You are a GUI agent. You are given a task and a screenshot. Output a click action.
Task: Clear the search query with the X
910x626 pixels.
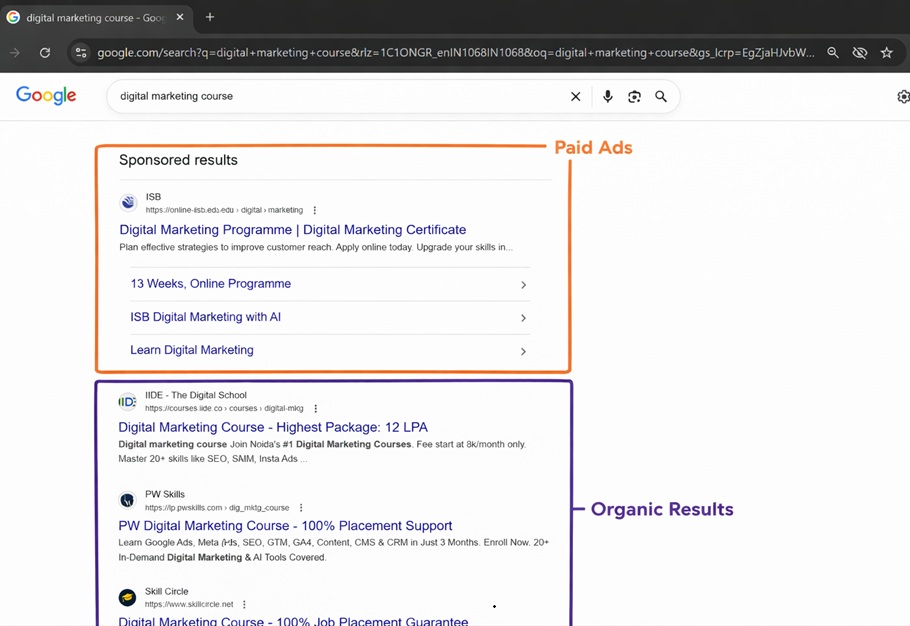pos(575,96)
